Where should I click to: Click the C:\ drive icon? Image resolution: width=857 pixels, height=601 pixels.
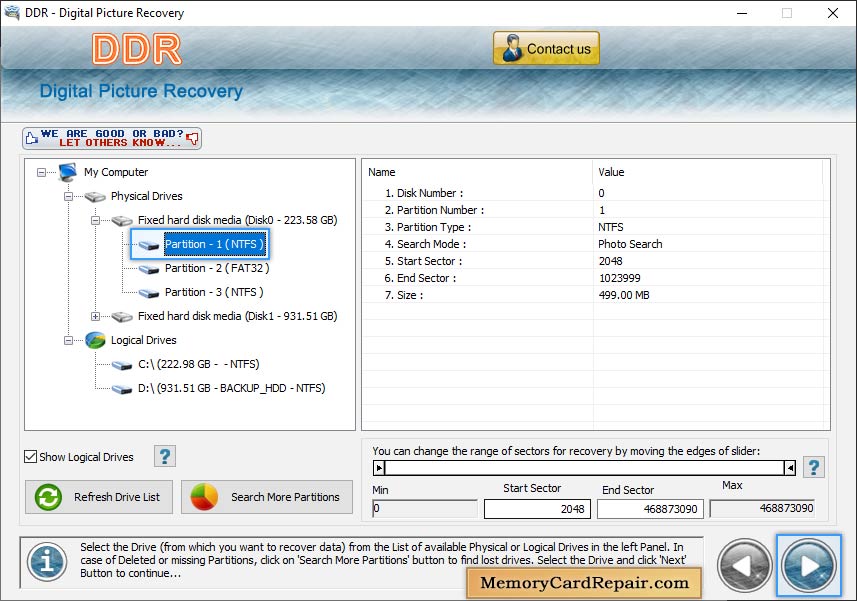point(122,365)
